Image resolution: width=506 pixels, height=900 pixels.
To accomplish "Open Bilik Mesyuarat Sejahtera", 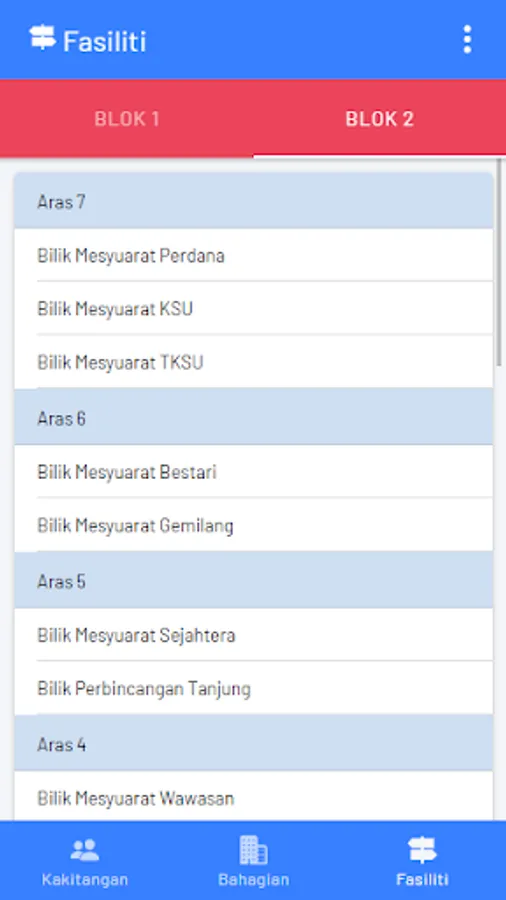I will tap(254, 635).
